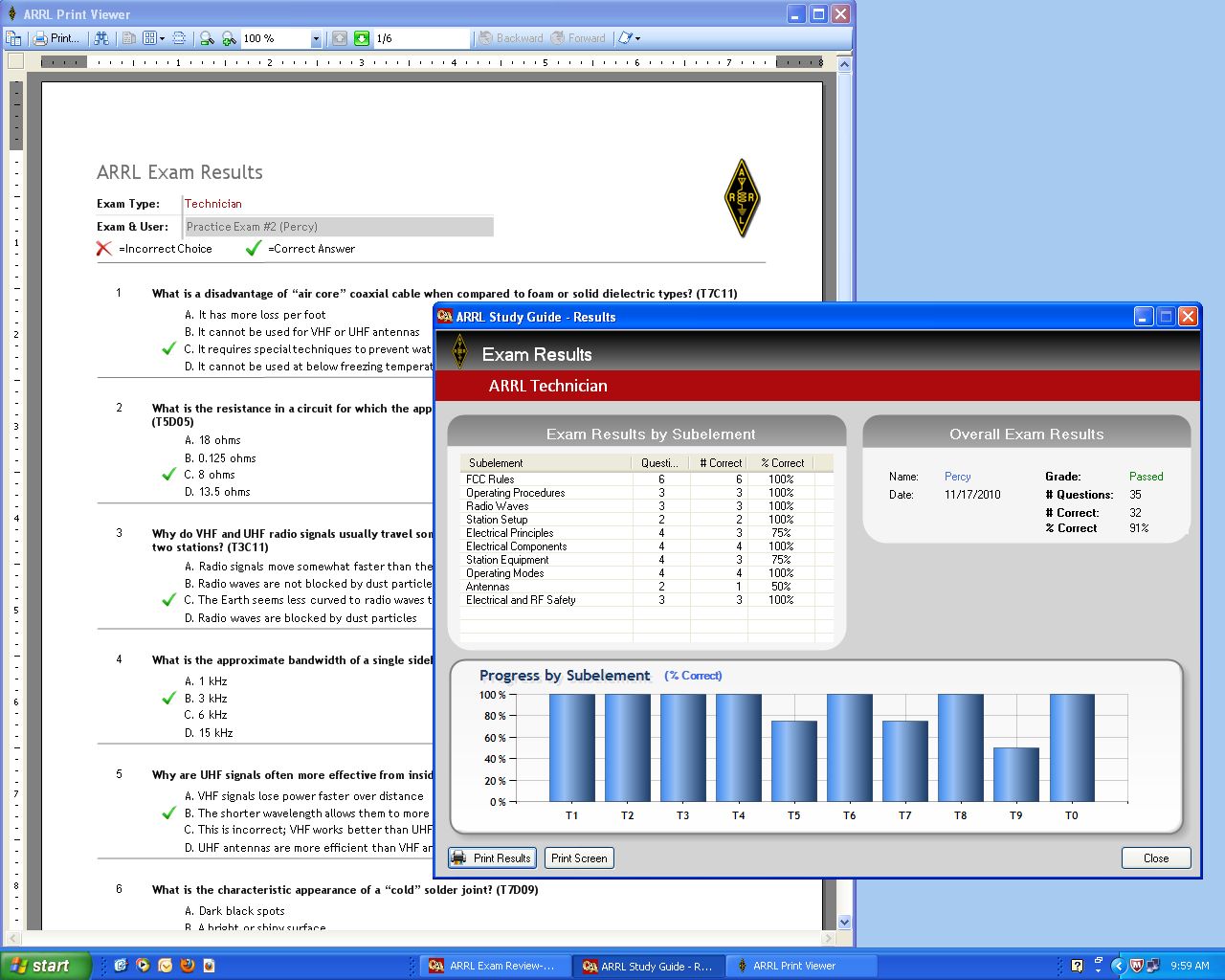Click the page width layout icon

click(x=179, y=38)
